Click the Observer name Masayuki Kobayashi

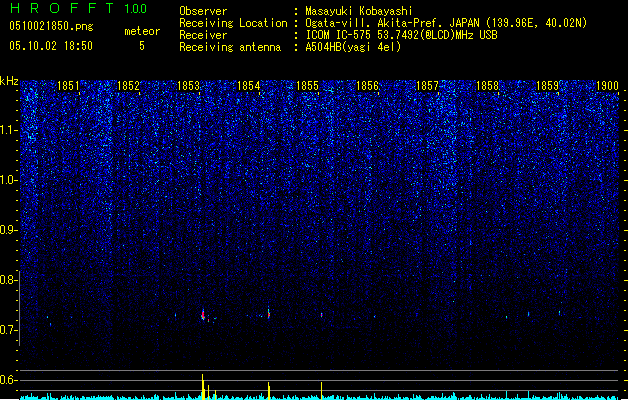pyautogui.click(x=359, y=11)
